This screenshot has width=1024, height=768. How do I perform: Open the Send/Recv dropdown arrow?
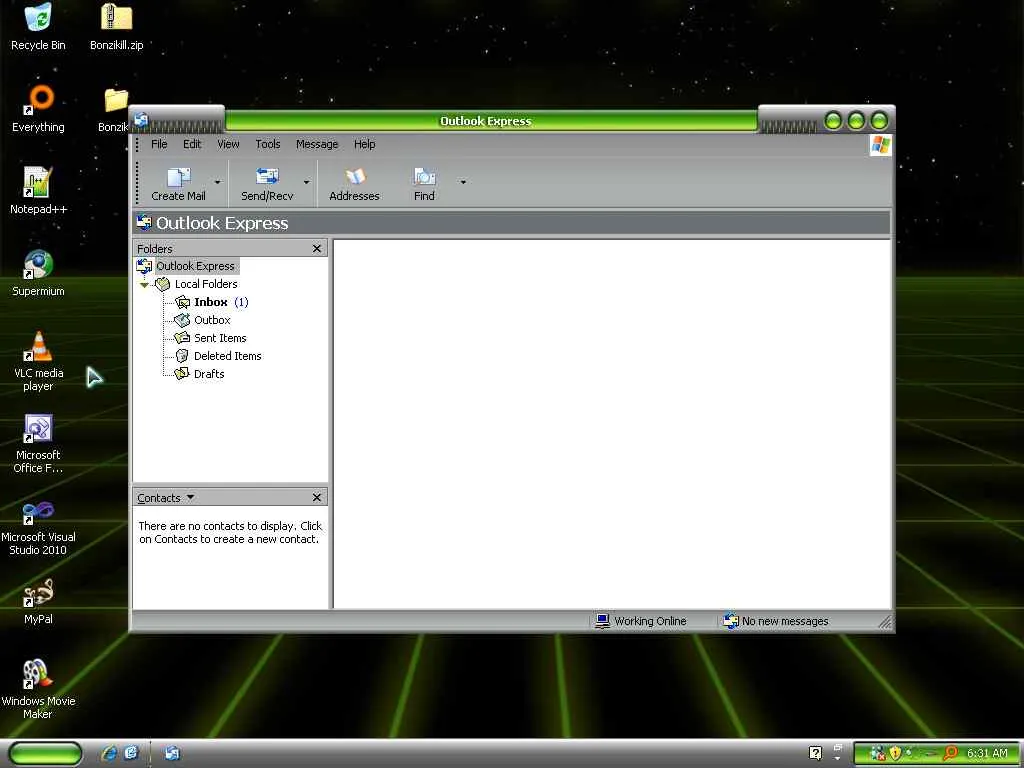[x=306, y=183]
